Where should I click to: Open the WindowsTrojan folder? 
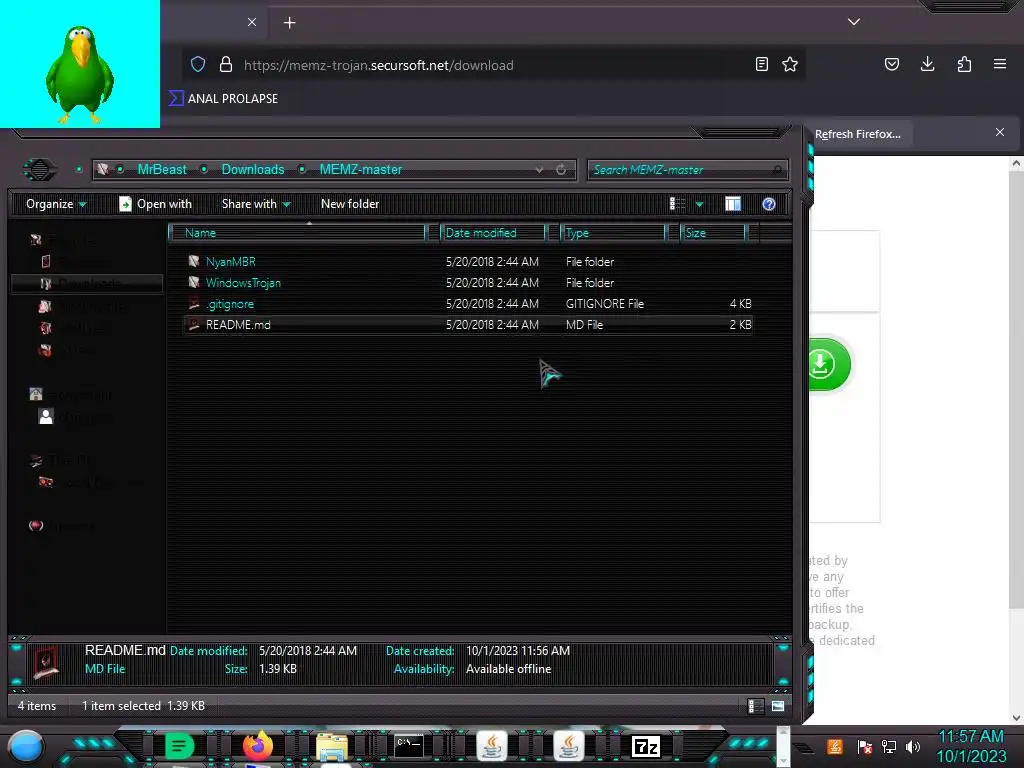pyautogui.click(x=243, y=283)
